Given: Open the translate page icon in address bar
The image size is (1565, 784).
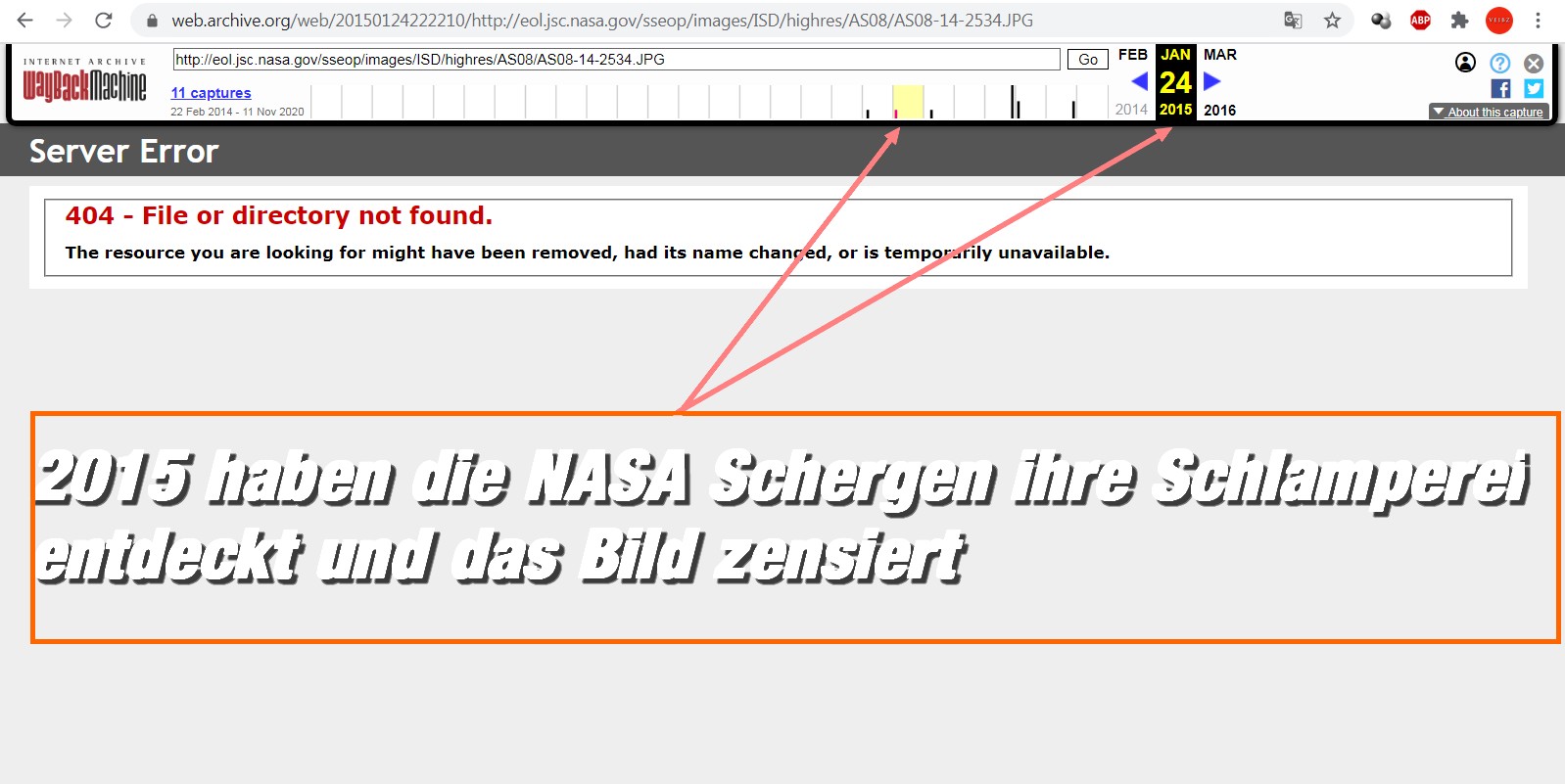Looking at the screenshot, I should click(1293, 20).
